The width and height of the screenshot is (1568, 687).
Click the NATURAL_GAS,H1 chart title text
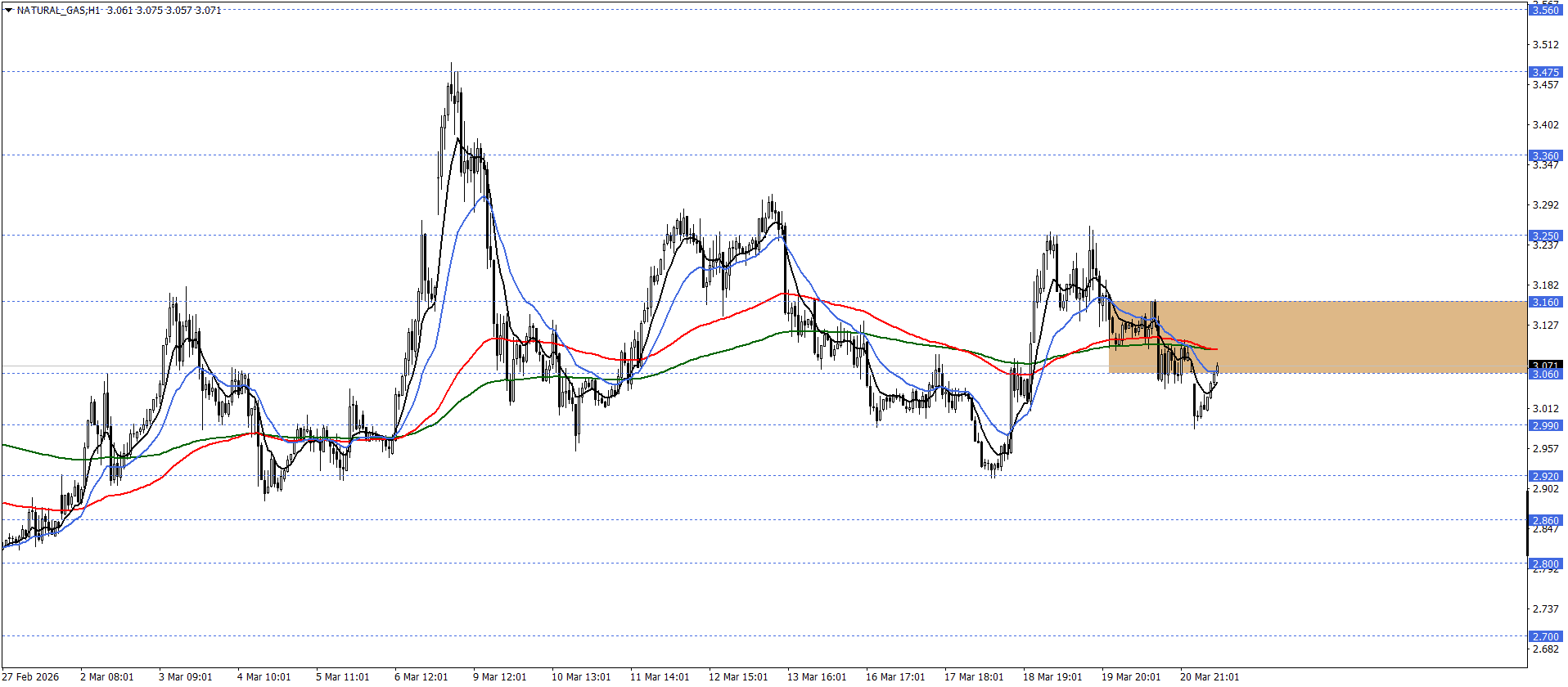point(59,11)
